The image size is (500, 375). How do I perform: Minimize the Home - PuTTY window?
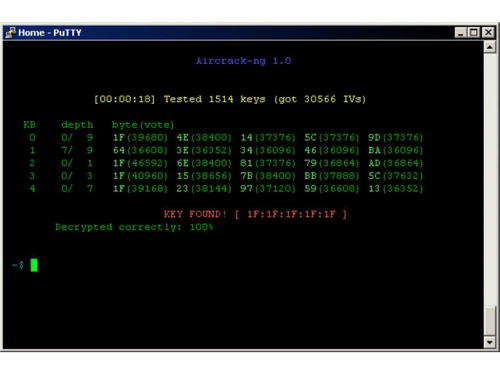461,32
